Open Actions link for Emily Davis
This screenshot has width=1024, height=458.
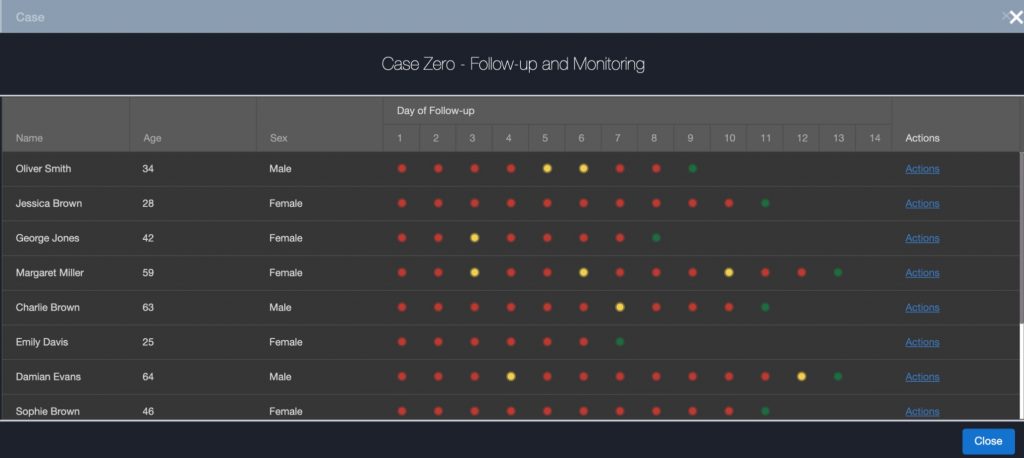922,342
